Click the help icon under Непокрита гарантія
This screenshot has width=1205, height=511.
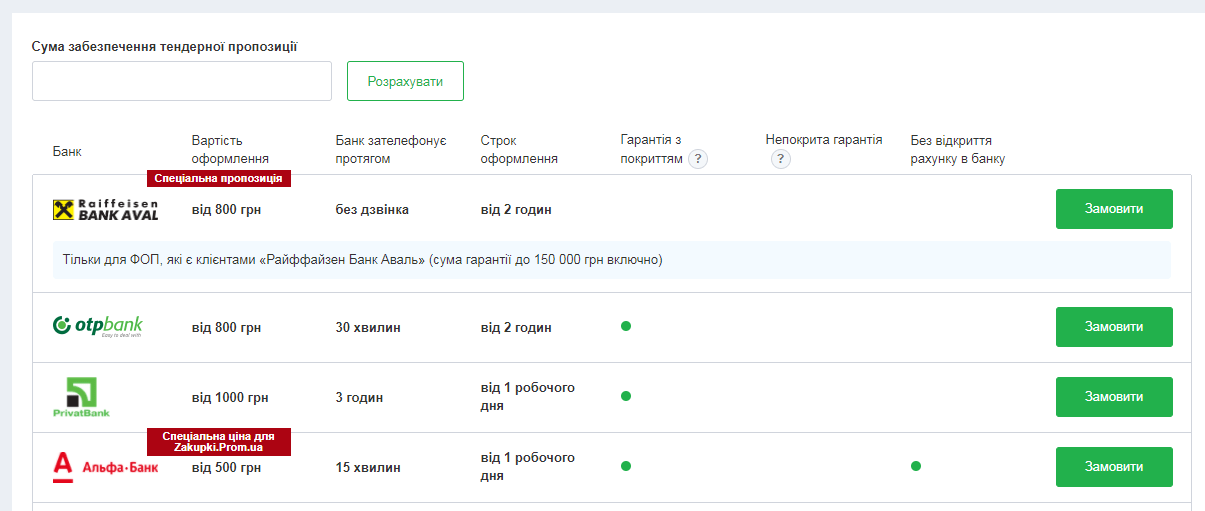pyautogui.click(x=781, y=159)
